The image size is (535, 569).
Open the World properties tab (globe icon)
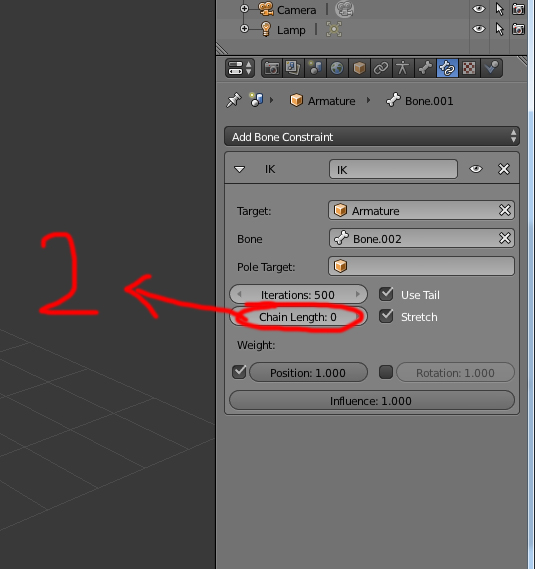[337, 68]
